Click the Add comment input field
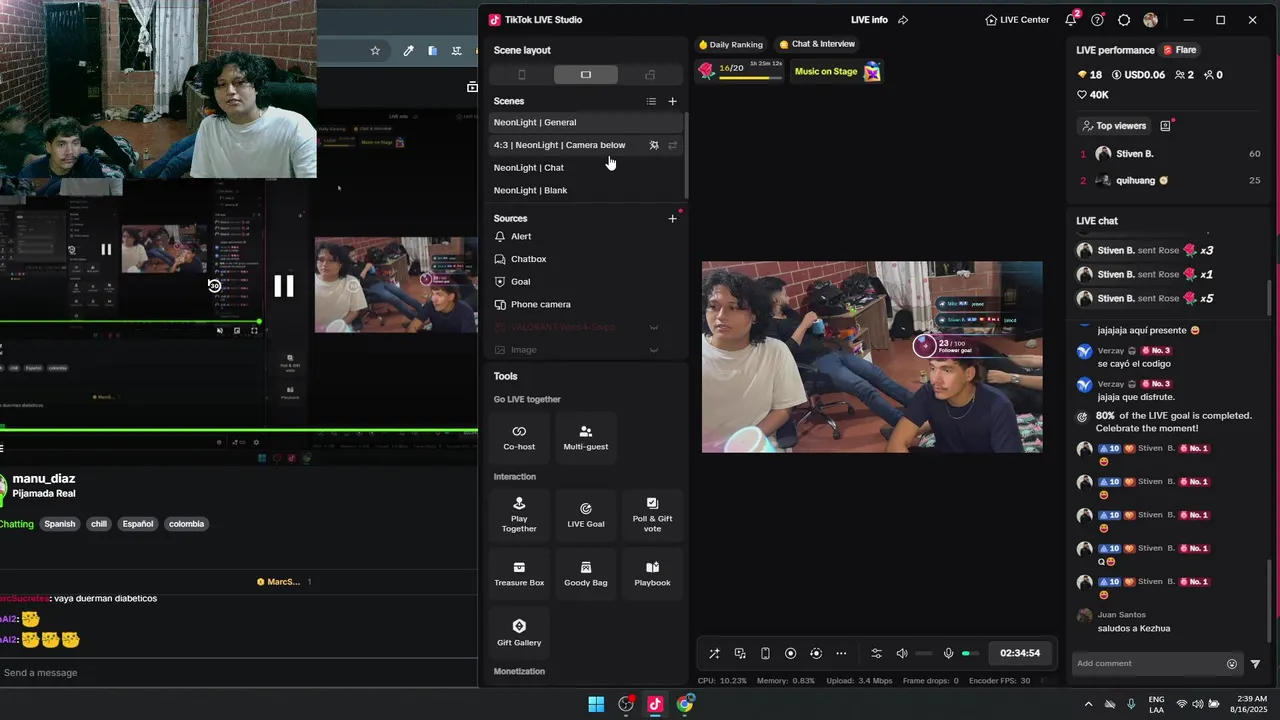 click(x=1148, y=663)
